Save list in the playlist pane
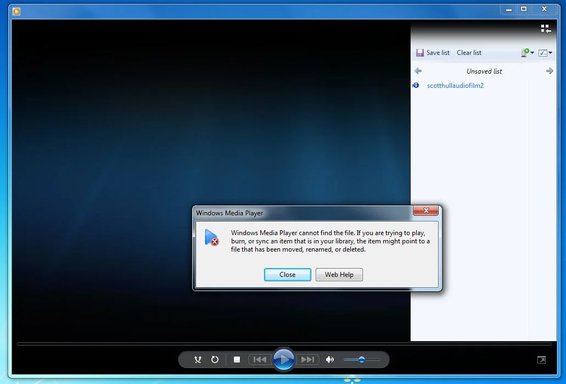The width and height of the screenshot is (566, 384). [433, 53]
